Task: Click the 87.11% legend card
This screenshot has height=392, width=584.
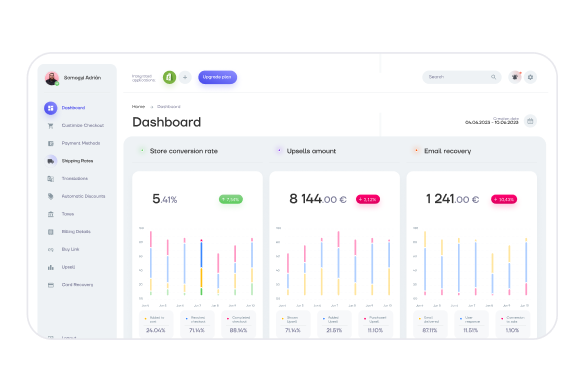Action: pyautogui.click(x=430, y=324)
